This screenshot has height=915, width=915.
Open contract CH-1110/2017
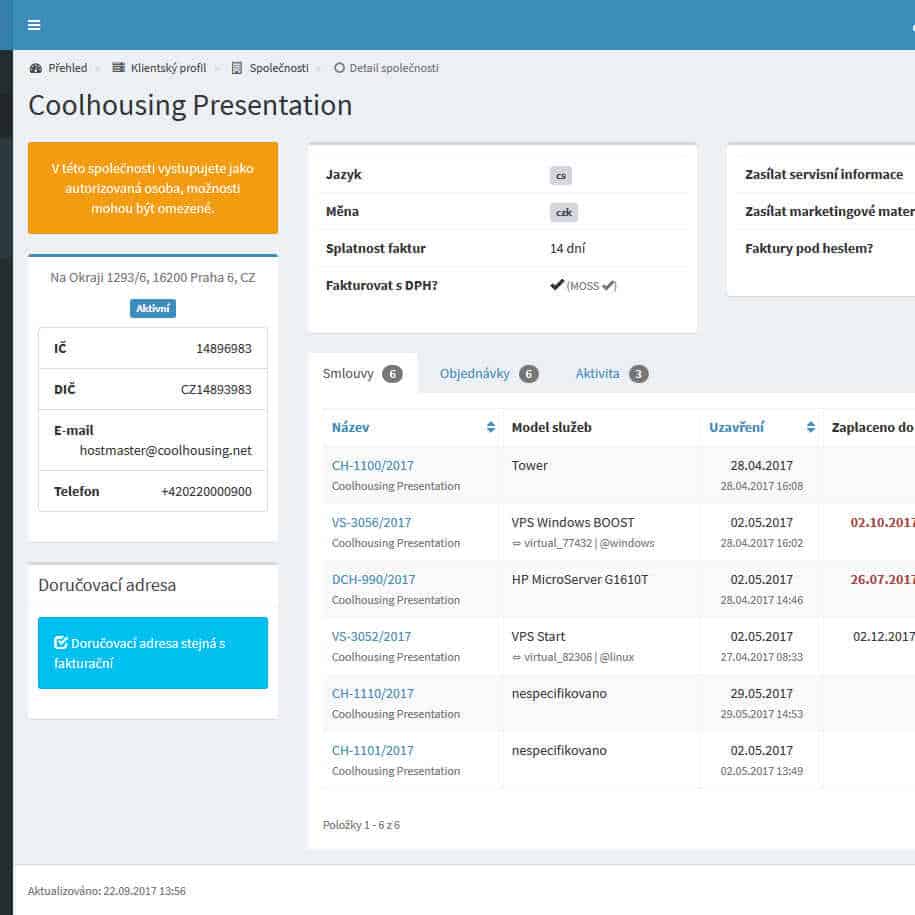click(372, 694)
